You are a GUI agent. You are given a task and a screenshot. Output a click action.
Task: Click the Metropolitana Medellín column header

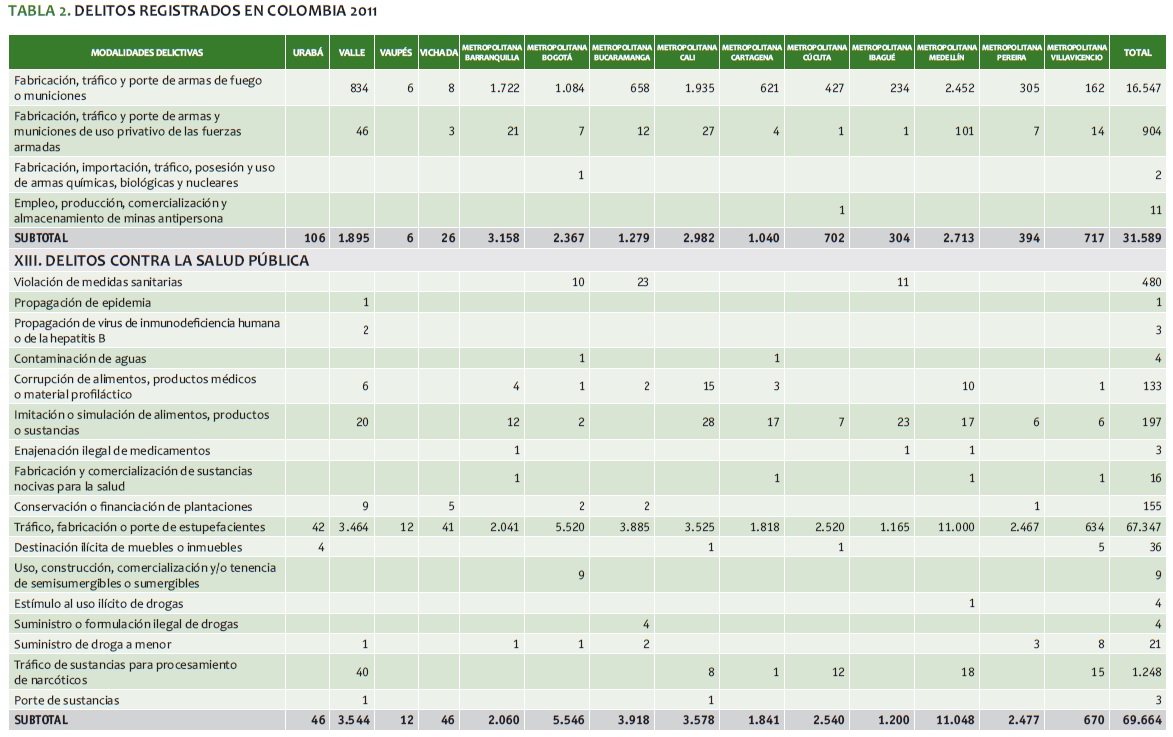pos(946,53)
